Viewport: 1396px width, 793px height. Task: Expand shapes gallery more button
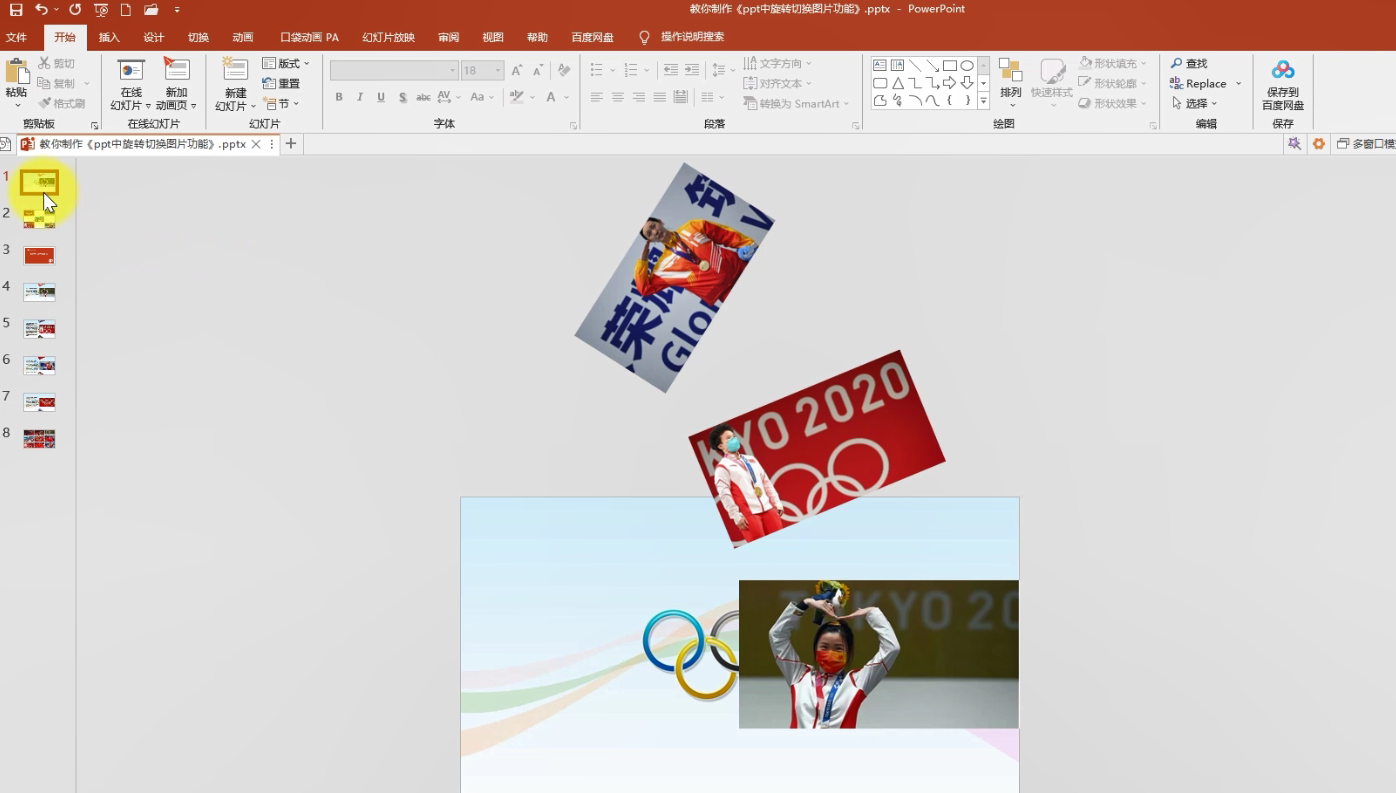[983, 101]
